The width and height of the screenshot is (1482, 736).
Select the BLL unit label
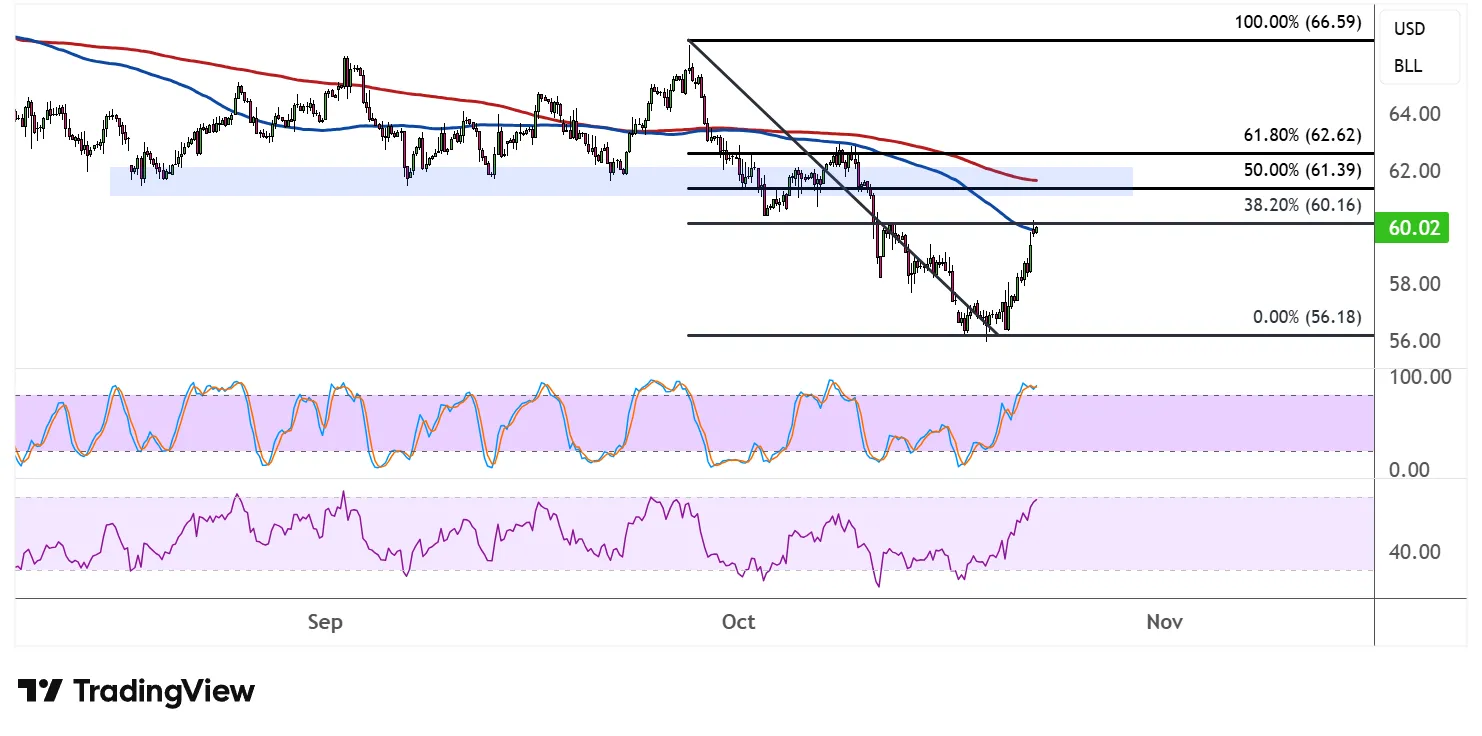tap(1408, 67)
